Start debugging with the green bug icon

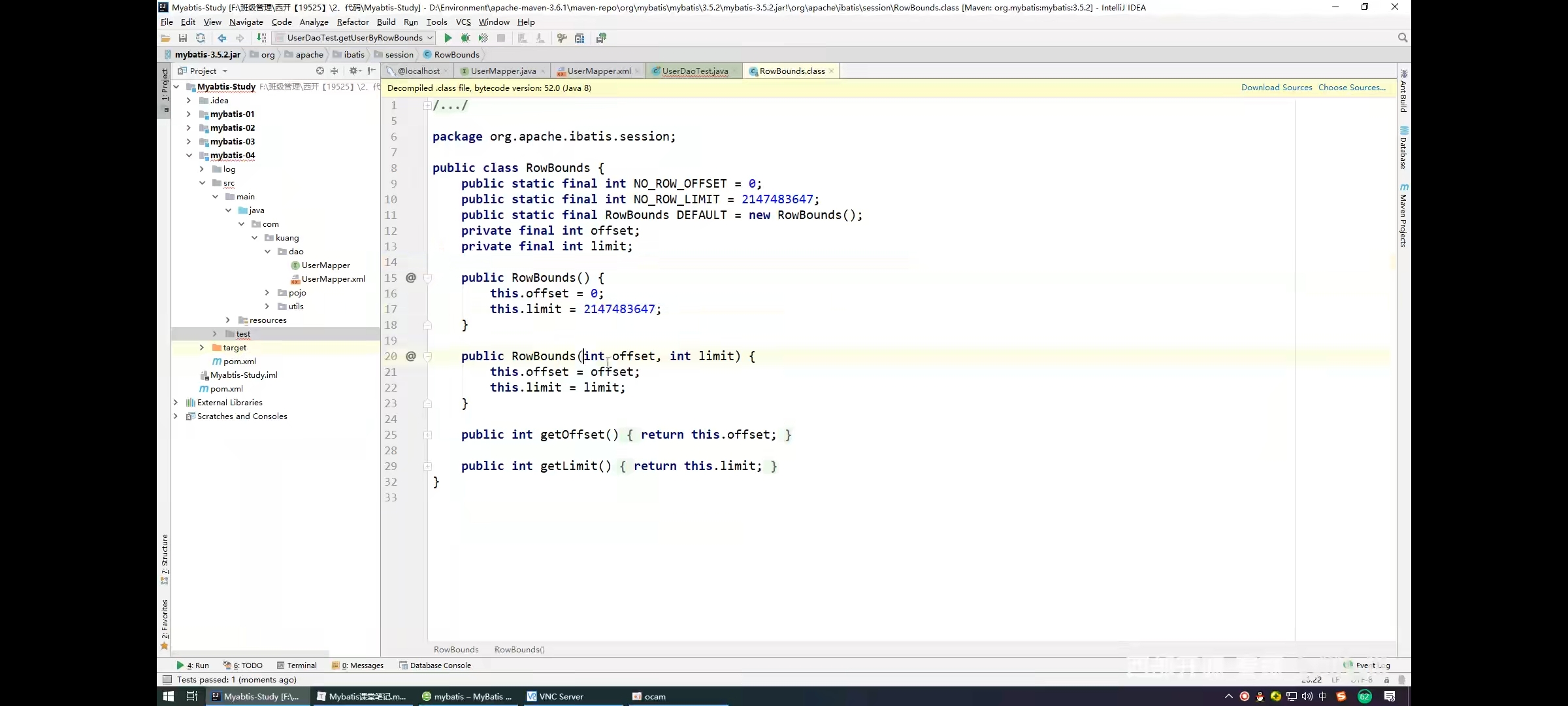pos(465,38)
